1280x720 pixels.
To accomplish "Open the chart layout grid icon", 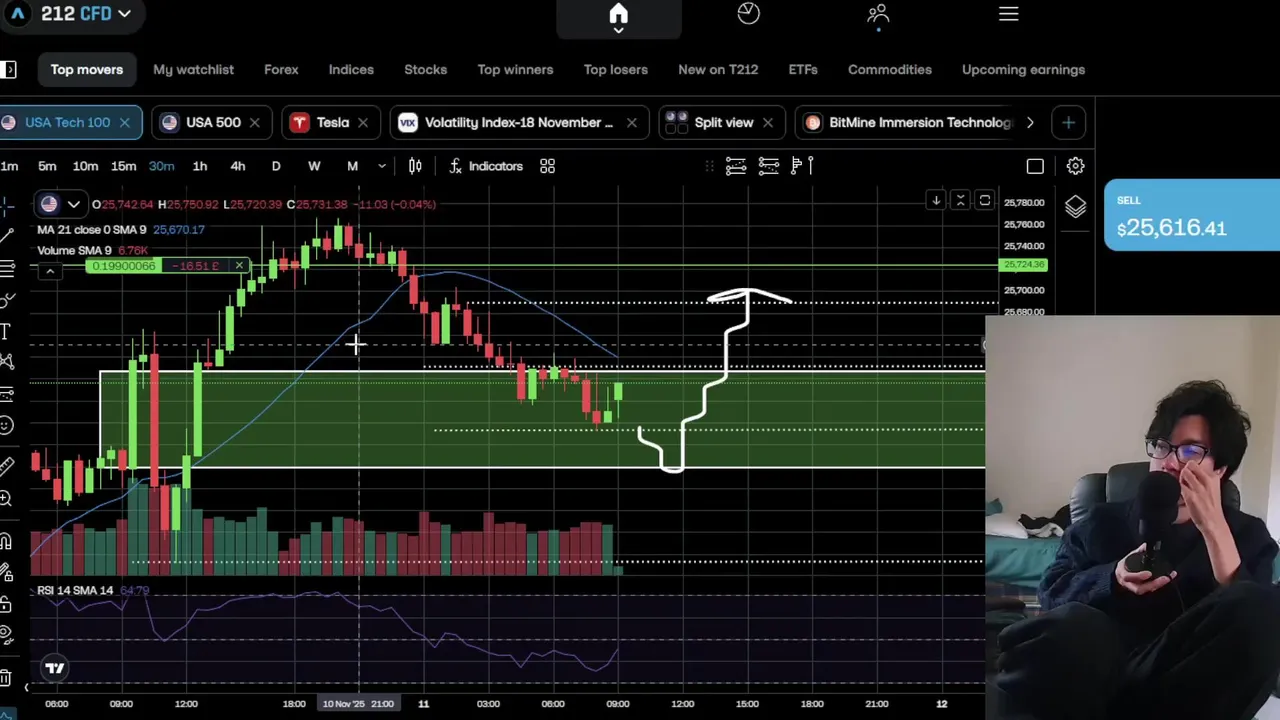I will [x=547, y=166].
